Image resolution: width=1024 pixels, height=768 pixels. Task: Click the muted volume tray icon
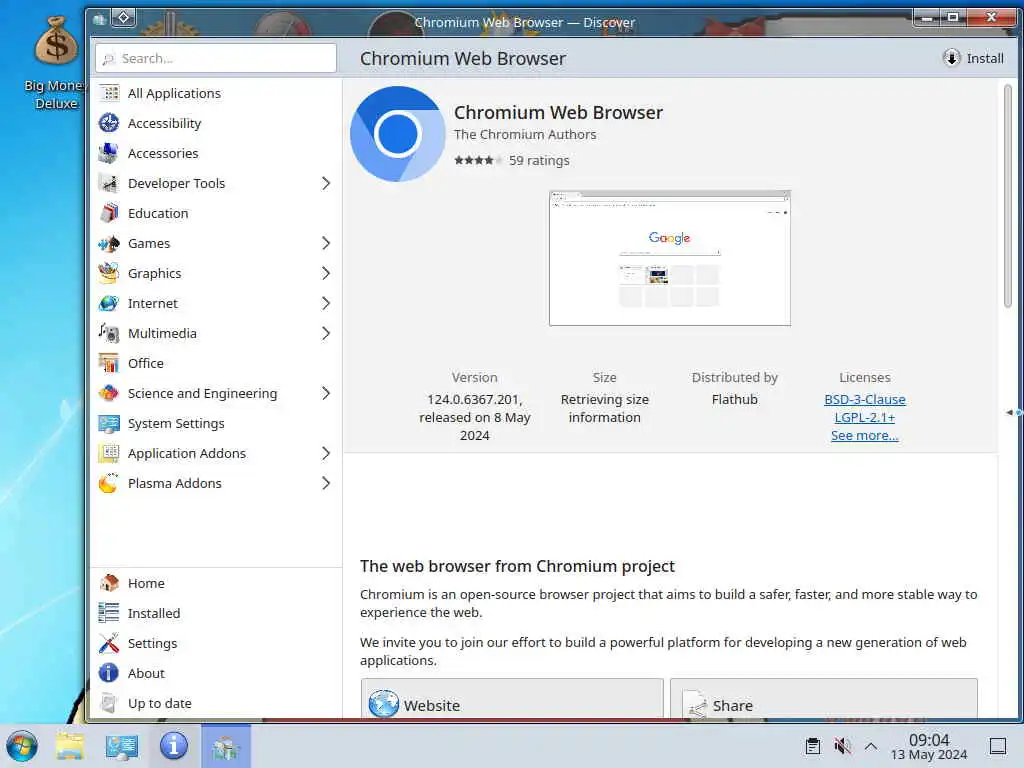pos(842,746)
